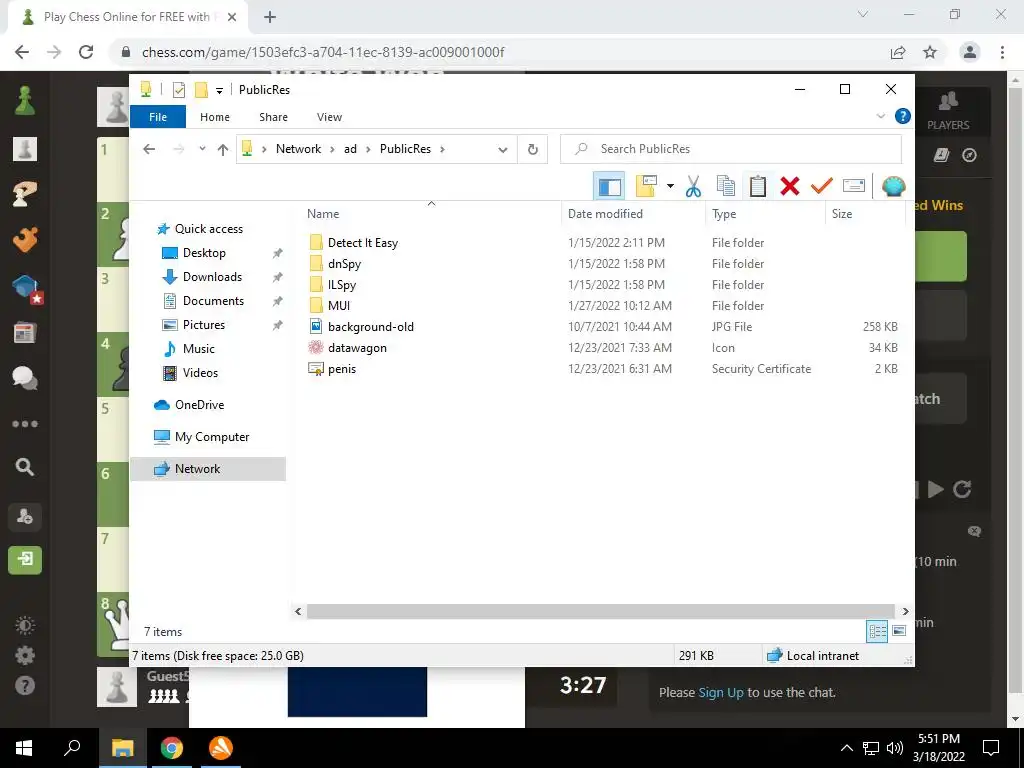Sort by Size column header
1024x768 pixels.
pos(842,214)
